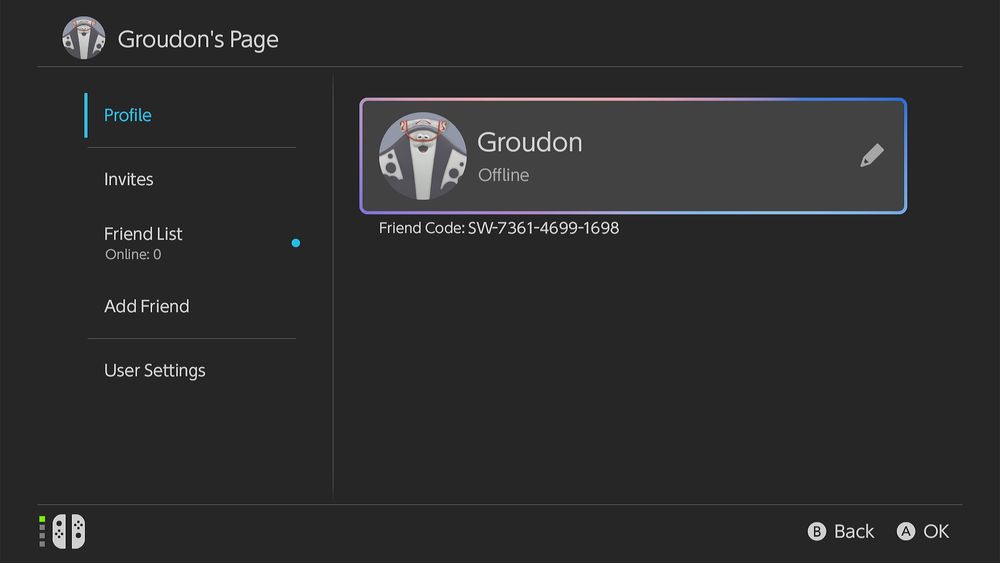Click the A button icon
This screenshot has width=1000, height=563.
pyautogui.click(x=906, y=531)
